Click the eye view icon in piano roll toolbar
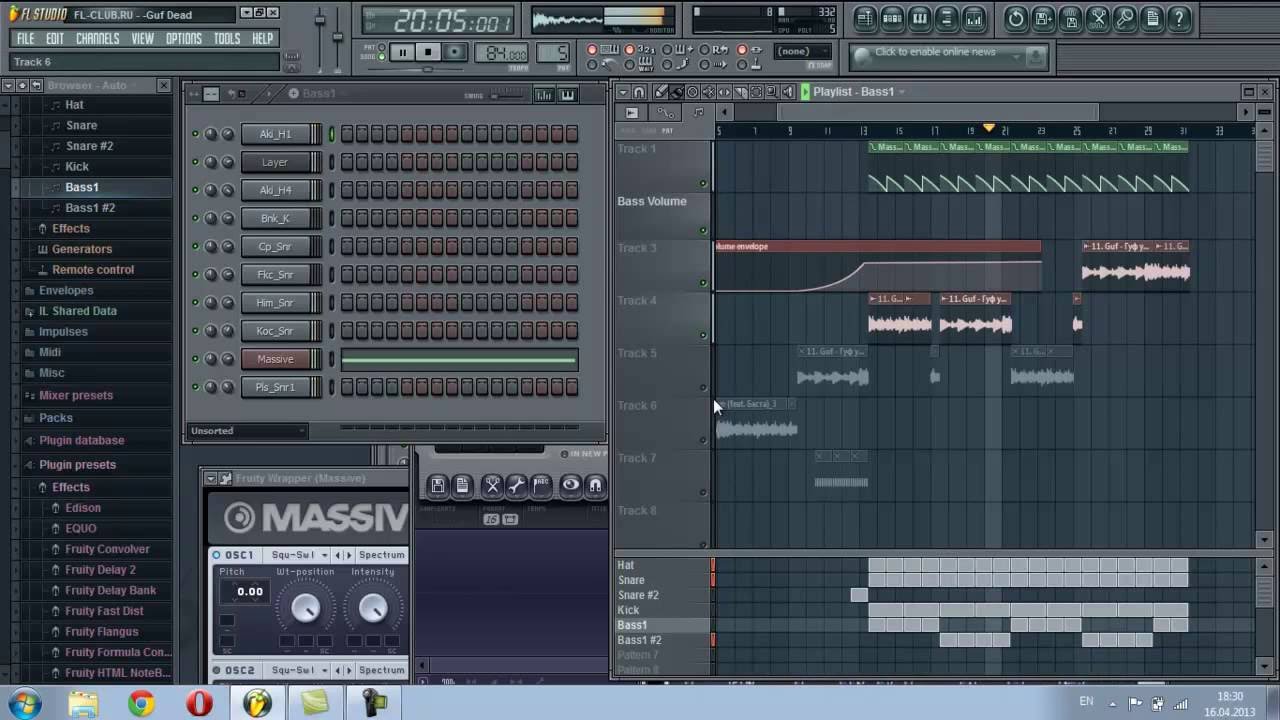Screen dimensions: 1280x720 click(571, 485)
